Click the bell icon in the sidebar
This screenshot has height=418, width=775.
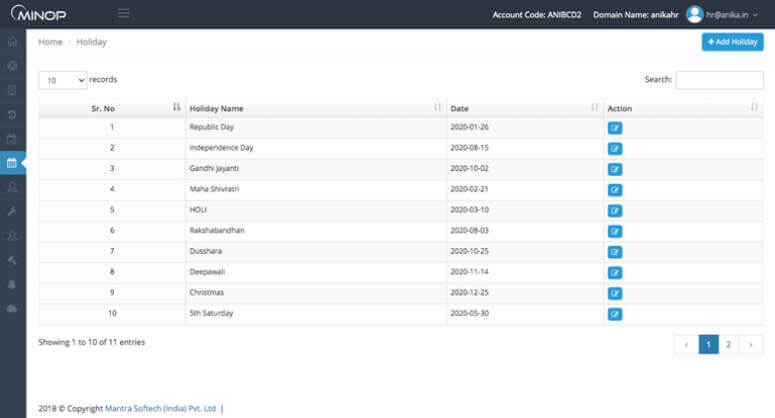click(12, 284)
